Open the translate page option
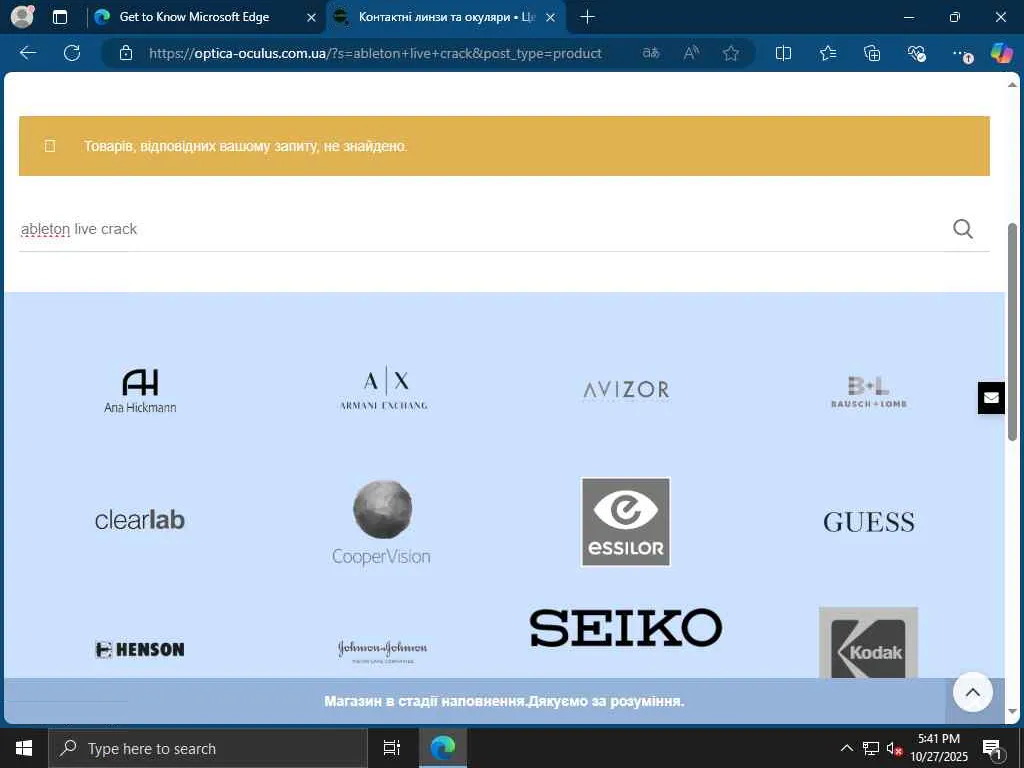The image size is (1024, 768). tap(651, 53)
